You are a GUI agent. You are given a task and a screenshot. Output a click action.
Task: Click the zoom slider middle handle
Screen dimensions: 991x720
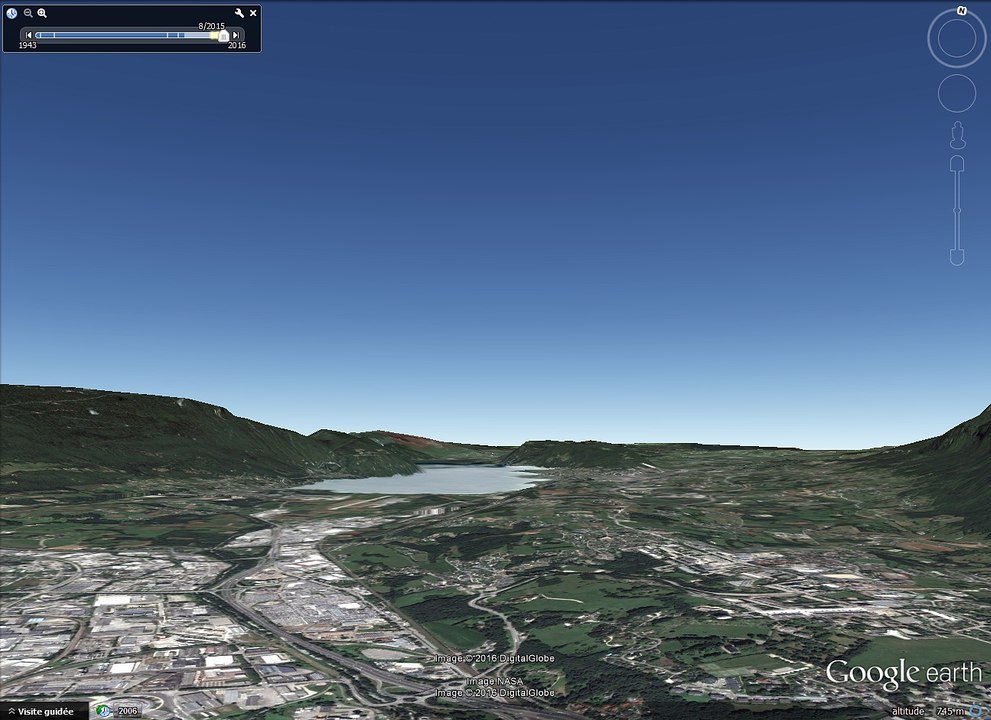click(x=957, y=211)
